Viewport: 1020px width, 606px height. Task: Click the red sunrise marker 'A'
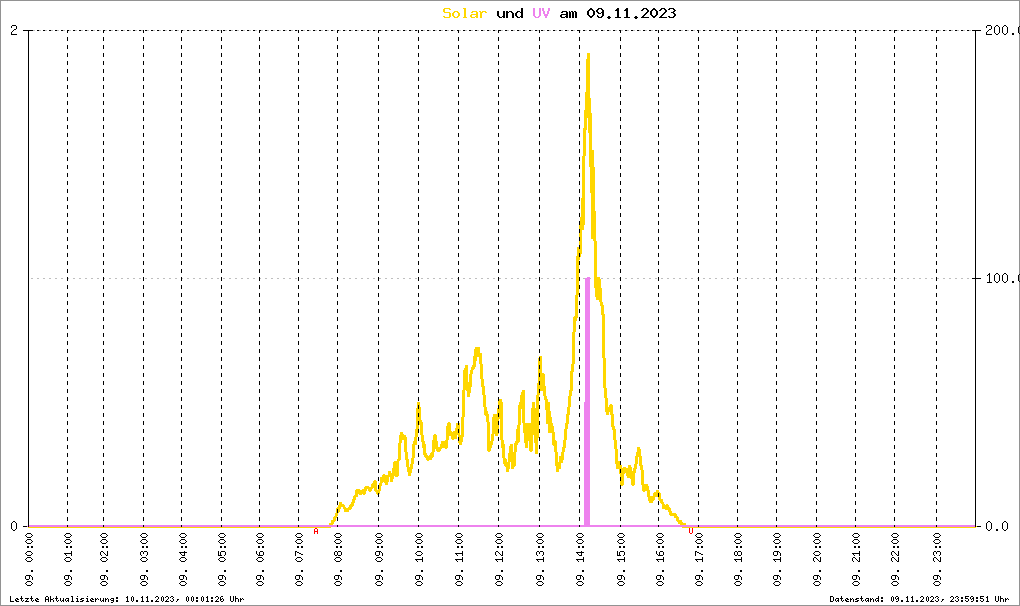point(316,531)
